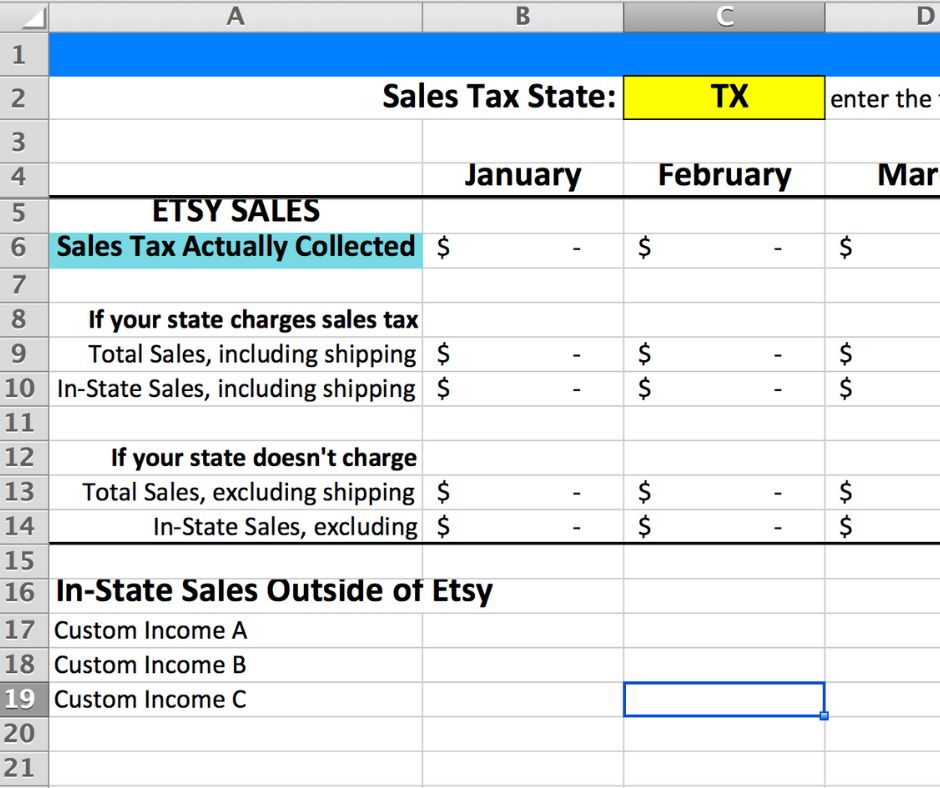Select the February column heading cell
Image resolution: width=940 pixels, height=788 pixels.
(724, 177)
